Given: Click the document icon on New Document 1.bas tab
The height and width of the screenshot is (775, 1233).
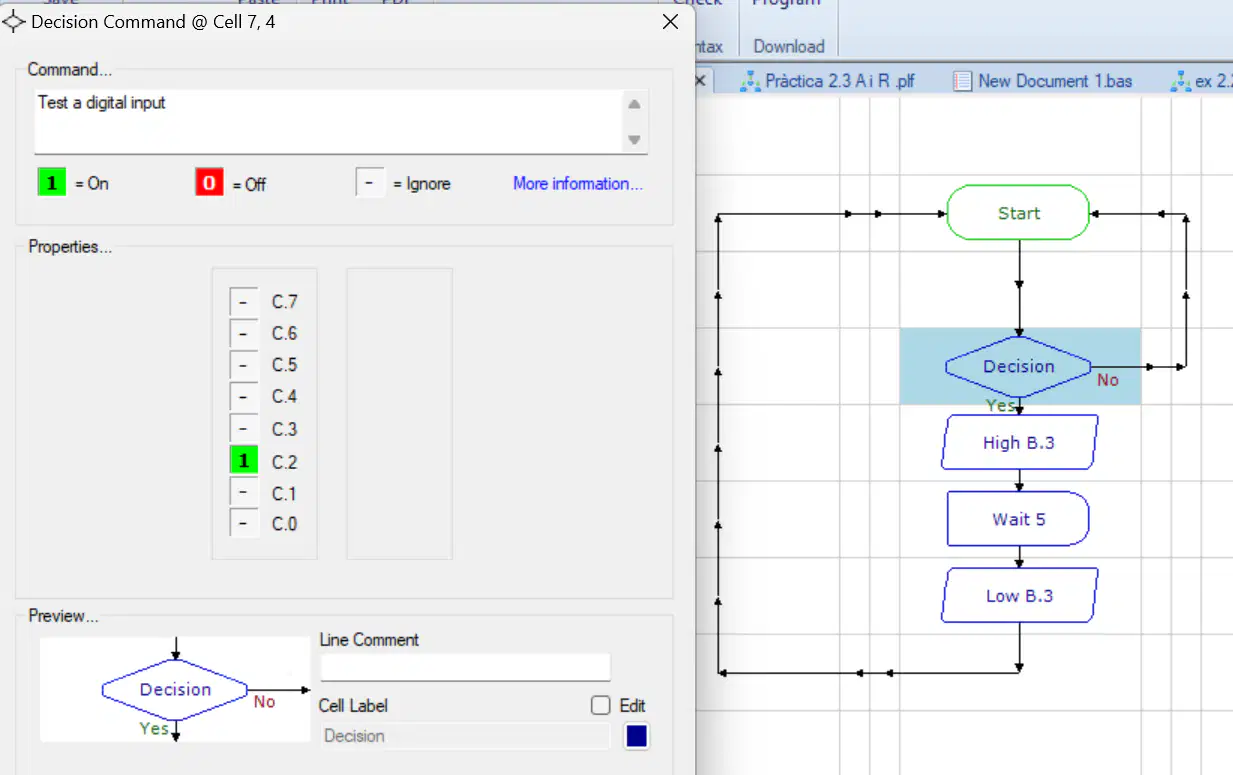Looking at the screenshot, I should [962, 81].
